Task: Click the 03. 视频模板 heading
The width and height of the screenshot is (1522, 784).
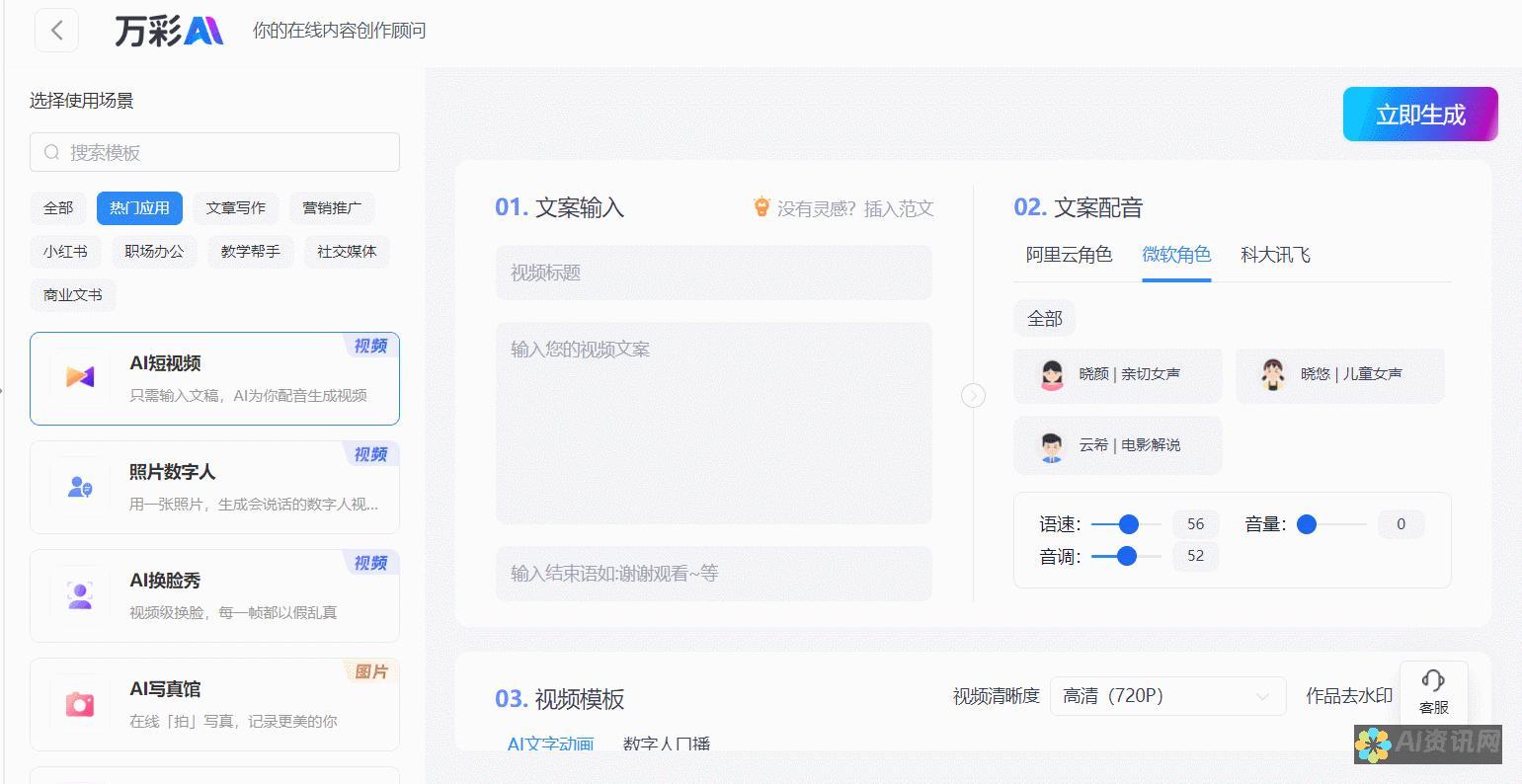Action: click(559, 699)
